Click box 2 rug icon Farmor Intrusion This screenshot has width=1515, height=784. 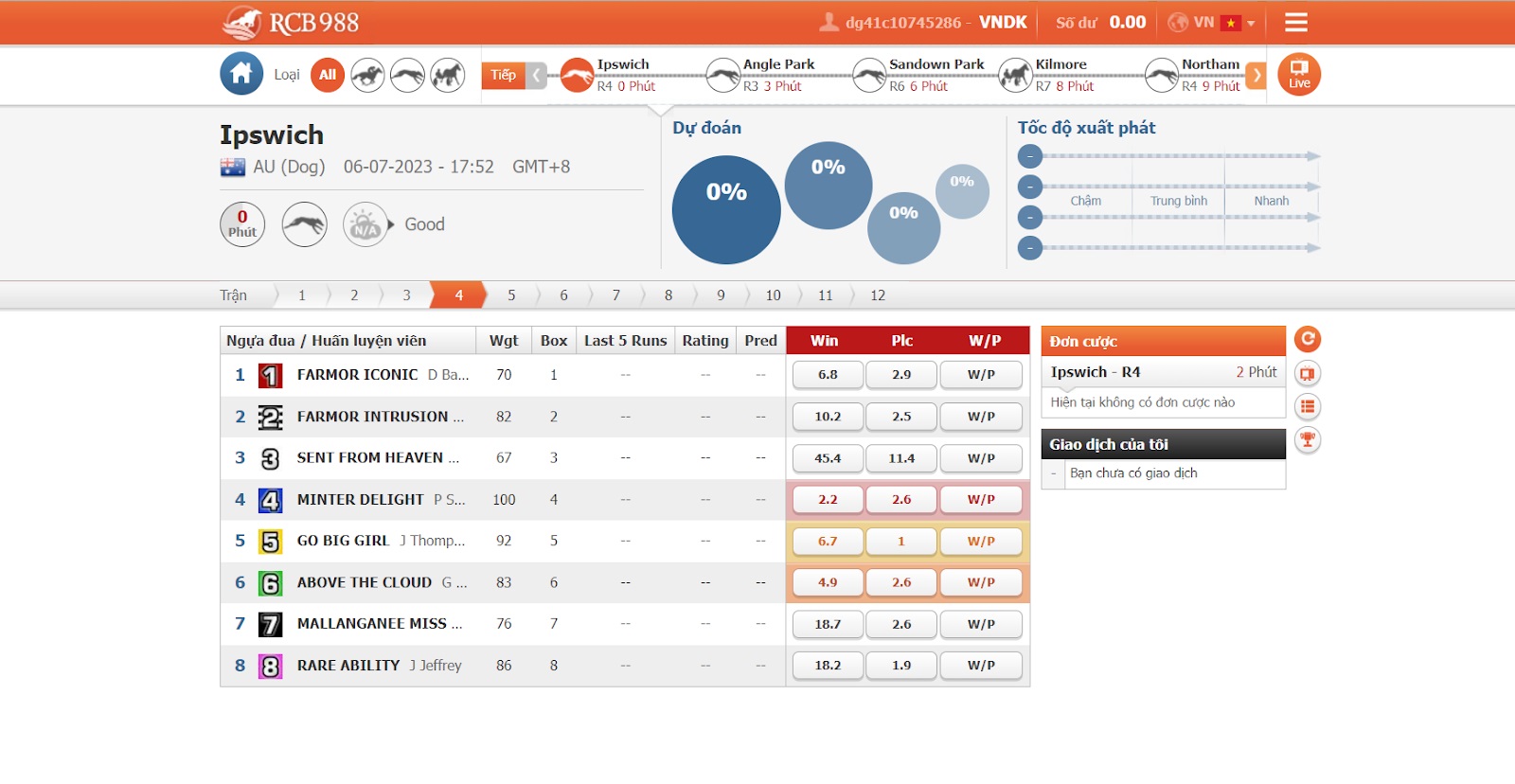(271, 418)
